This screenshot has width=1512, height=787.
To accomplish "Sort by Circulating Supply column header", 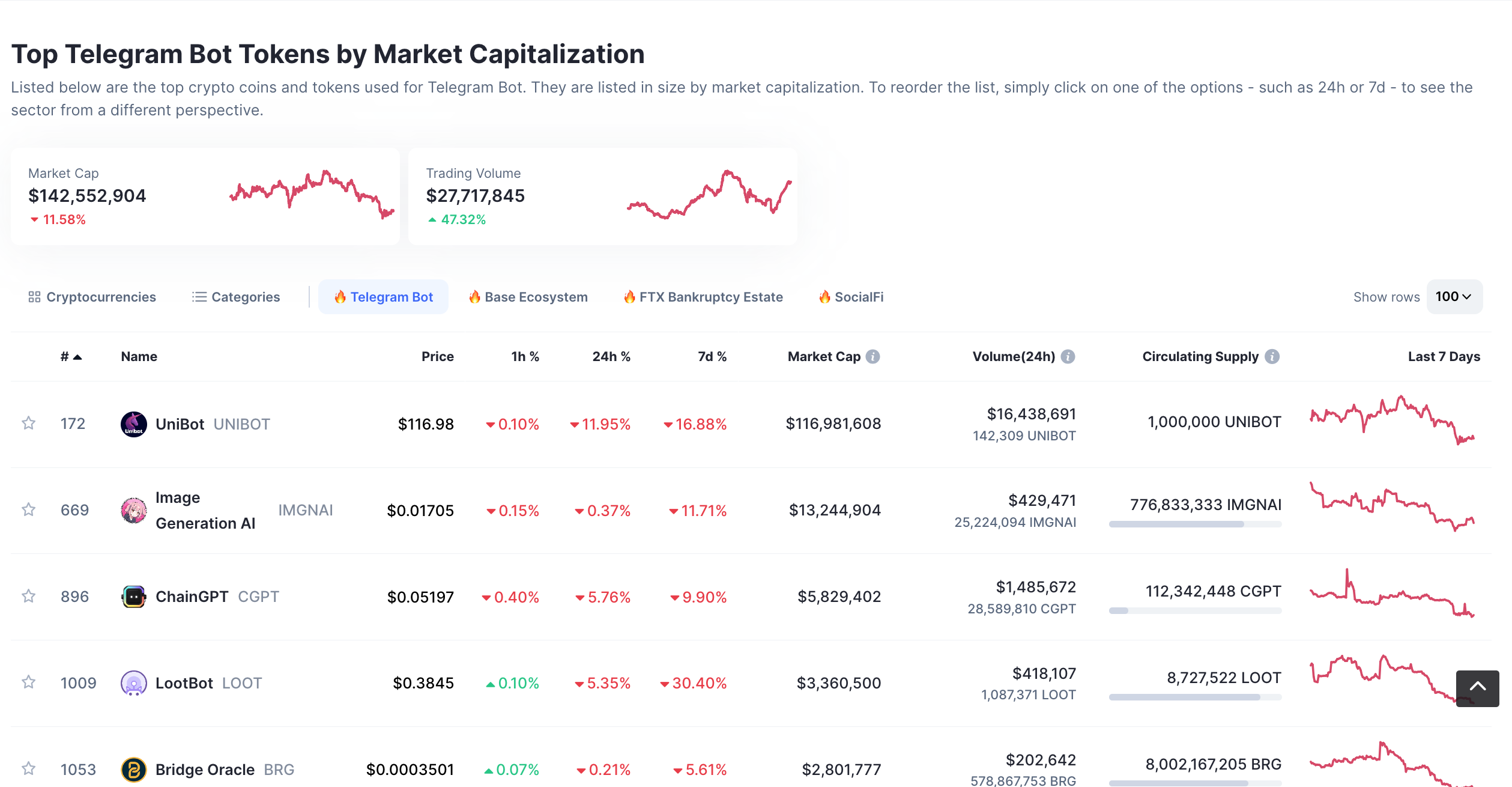I will coord(1200,357).
